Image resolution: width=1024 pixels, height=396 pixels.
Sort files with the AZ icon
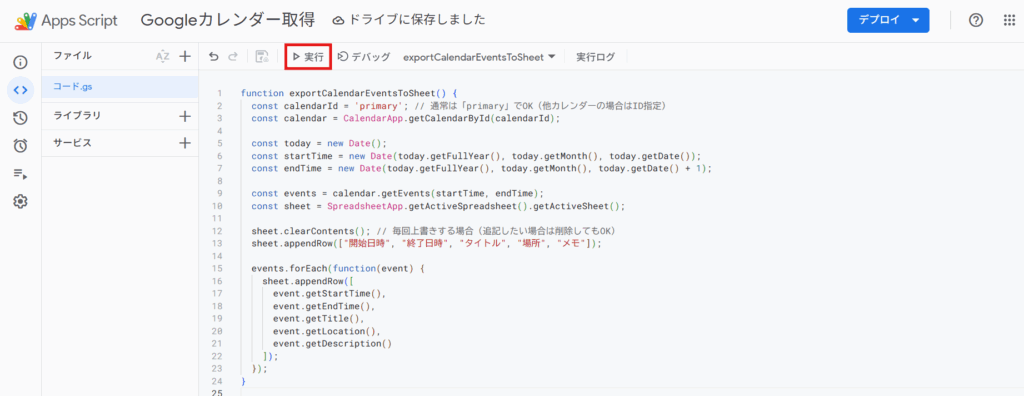[163, 56]
